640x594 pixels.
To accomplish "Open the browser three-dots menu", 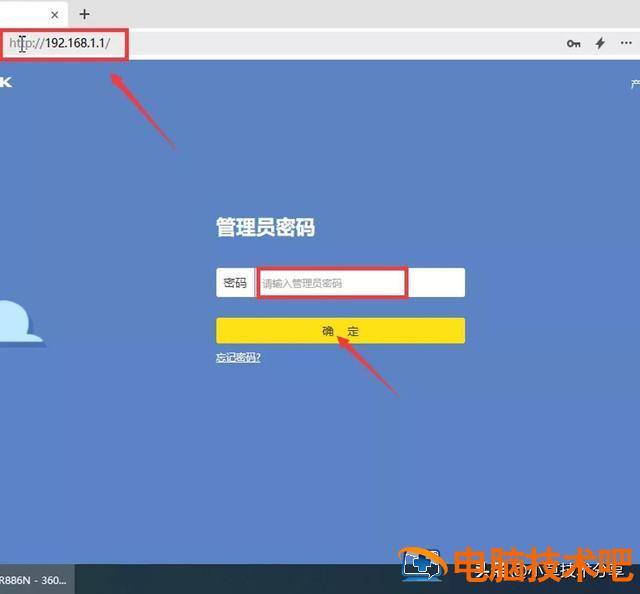I will 626,43.
